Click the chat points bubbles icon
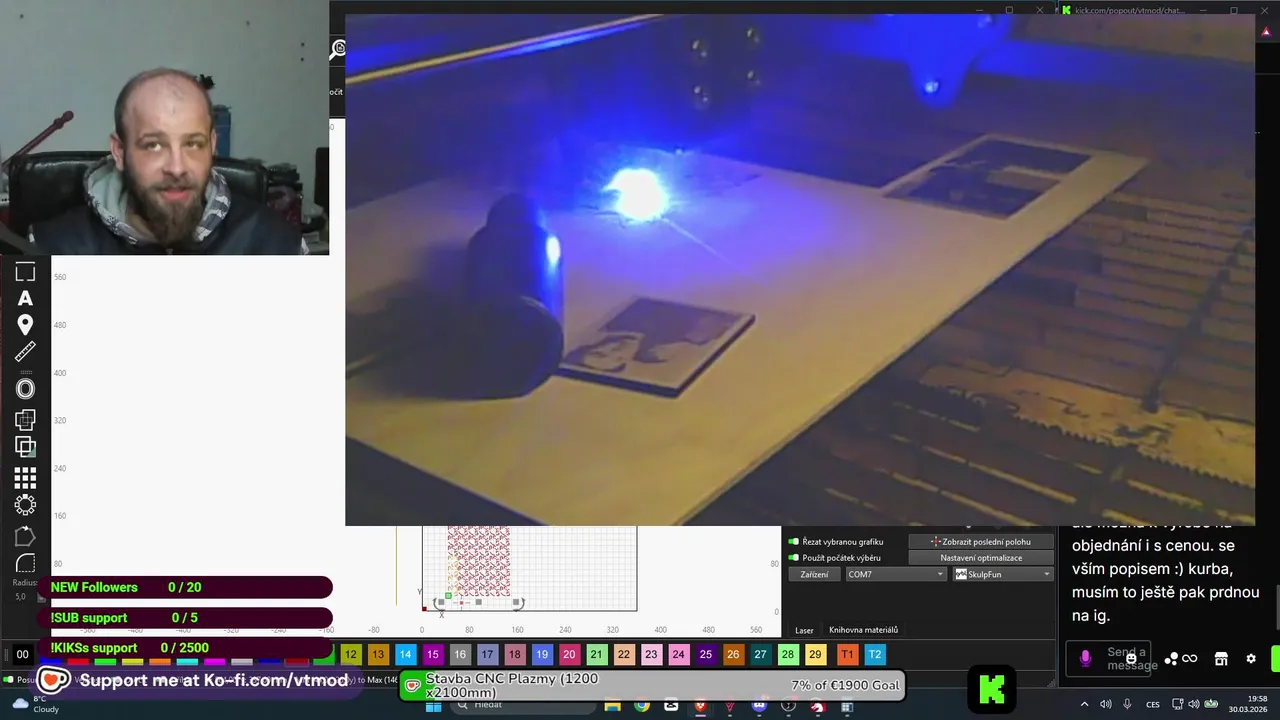 point(1171,658)
